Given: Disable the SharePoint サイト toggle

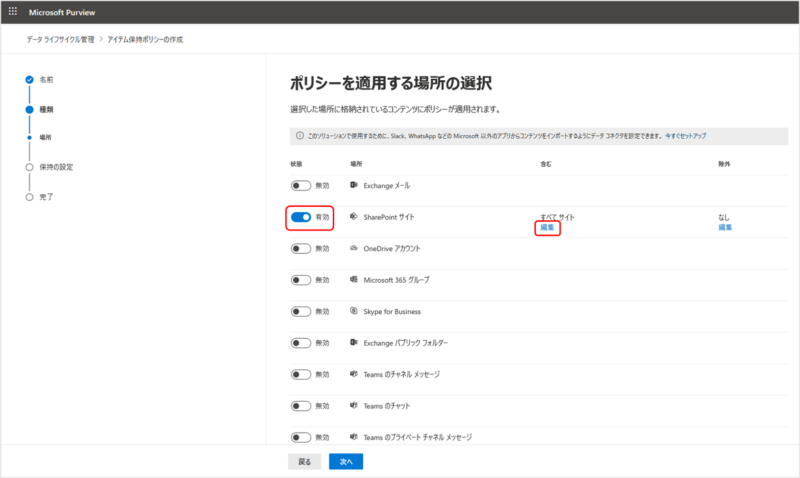Looking at the screenshot, I should 300,216.
